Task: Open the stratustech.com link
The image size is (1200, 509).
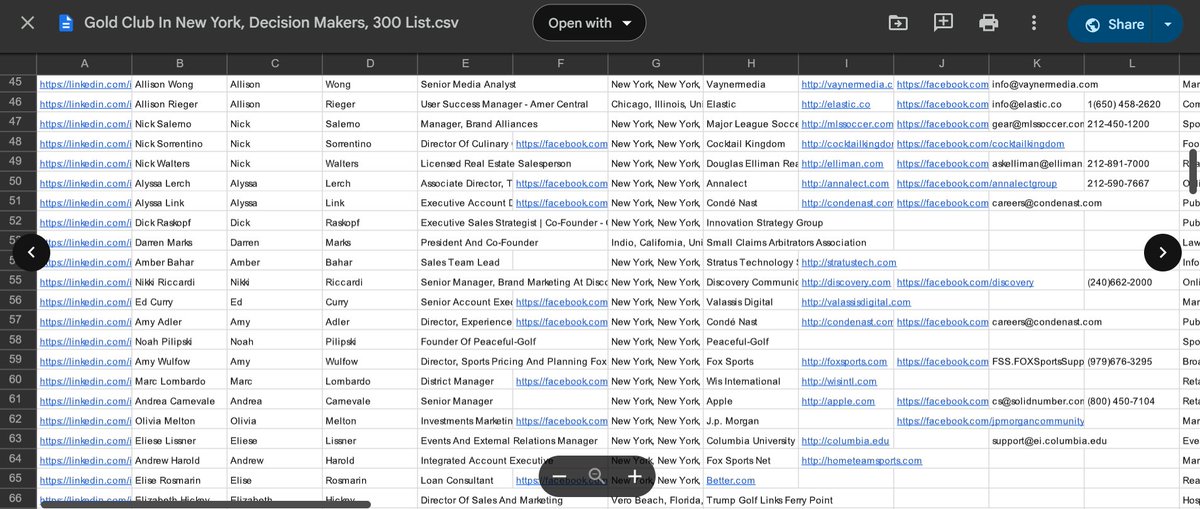Action: point(848,262)
